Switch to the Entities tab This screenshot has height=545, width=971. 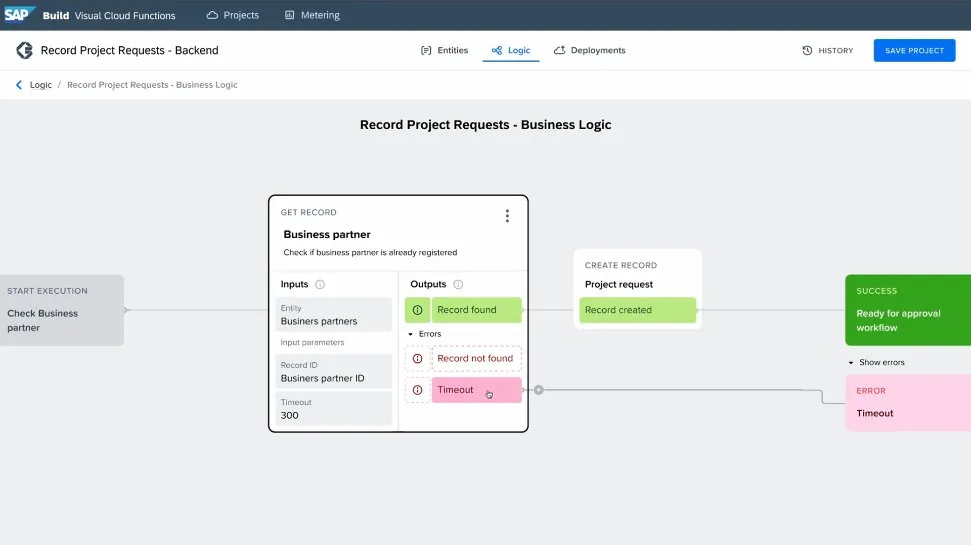444,50
